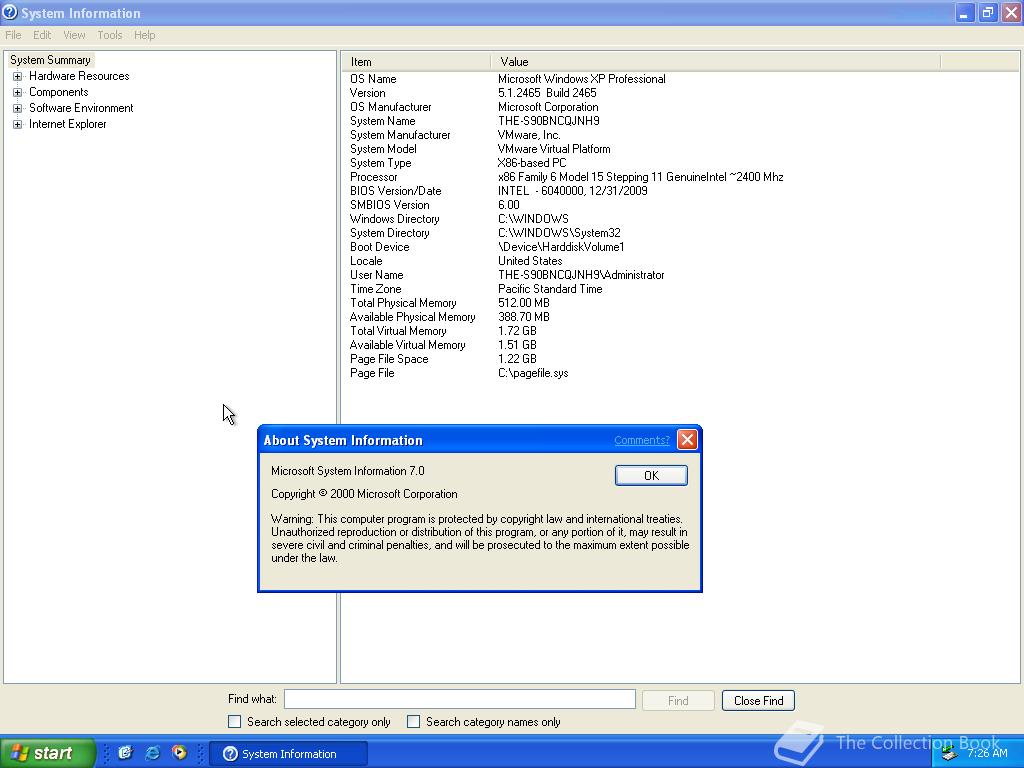Viewport: 1024px width, 768px height.
Task: Click the safely remove hardware tray icon
Action: tap(949, 754)
